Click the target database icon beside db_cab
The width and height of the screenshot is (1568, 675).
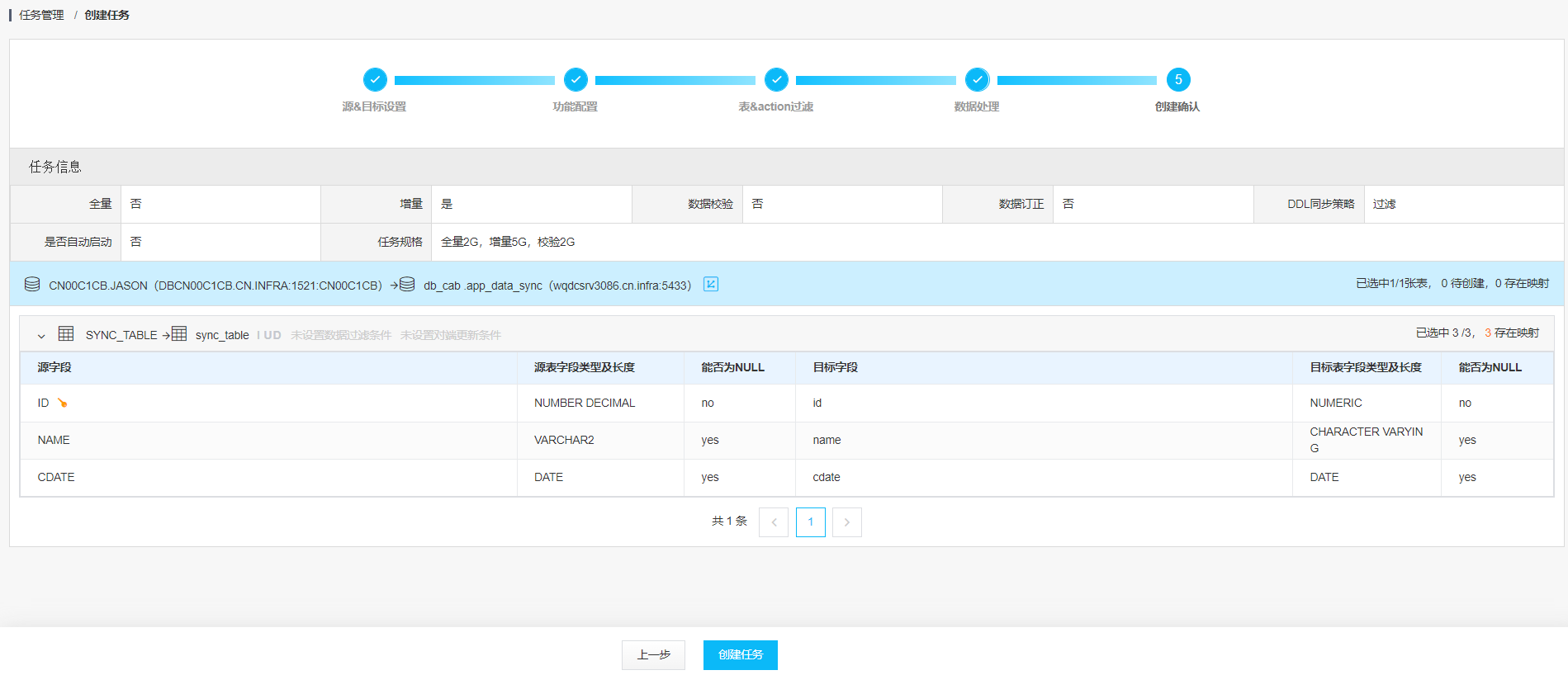[407, 285]
